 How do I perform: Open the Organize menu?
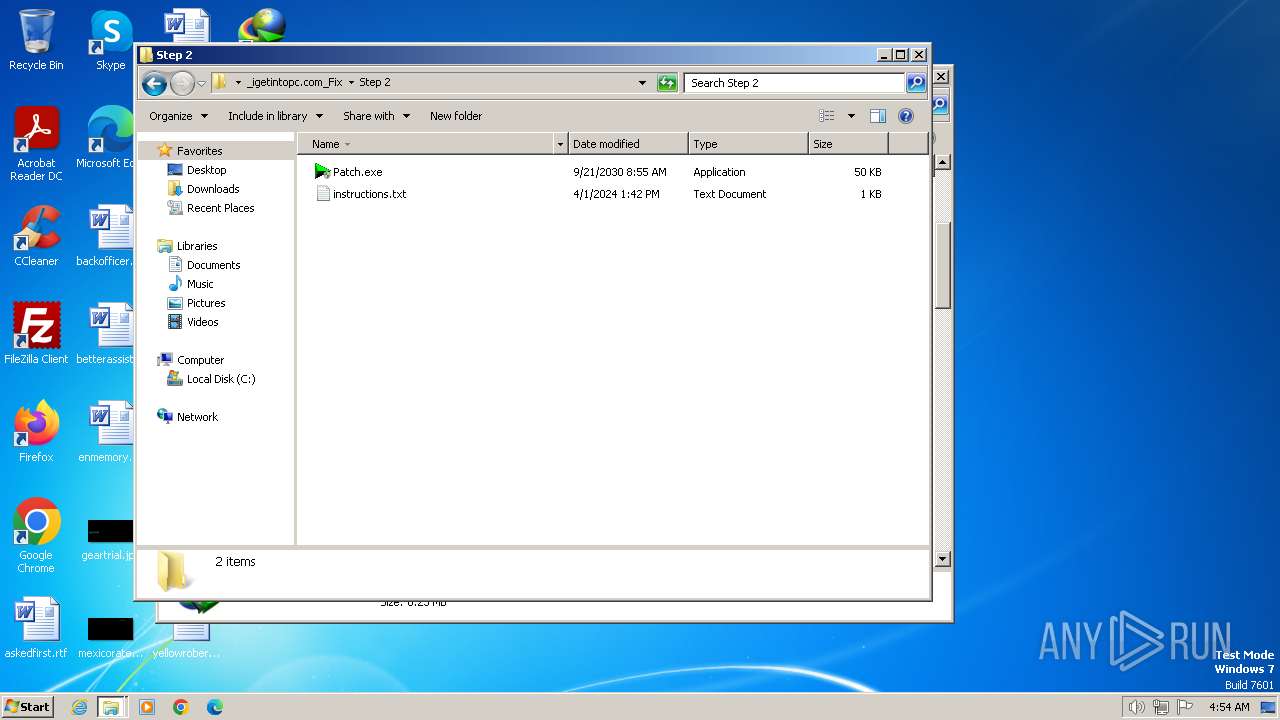[178, 116]
